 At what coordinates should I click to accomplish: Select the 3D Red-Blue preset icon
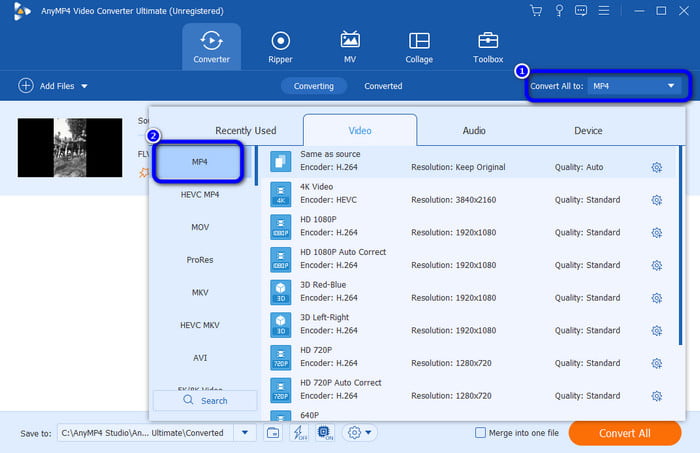click(x=281, y=292)
